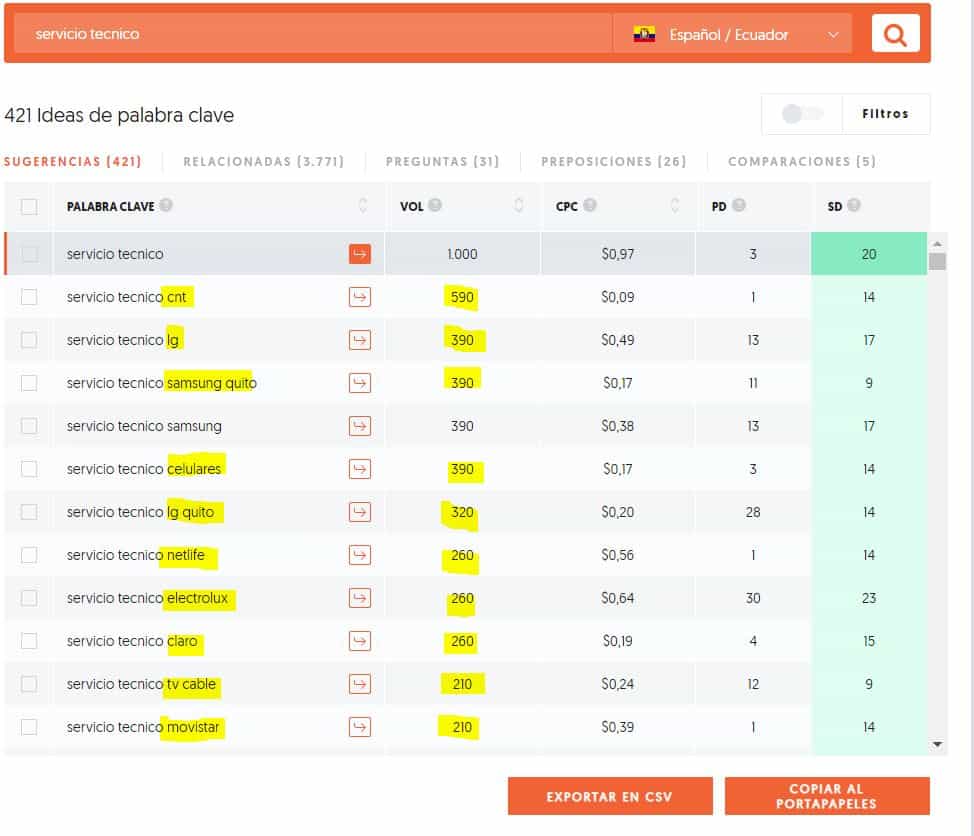
Task: Click the 421 Ideas de palabra clave heading
Action: [x=119, y=116]
